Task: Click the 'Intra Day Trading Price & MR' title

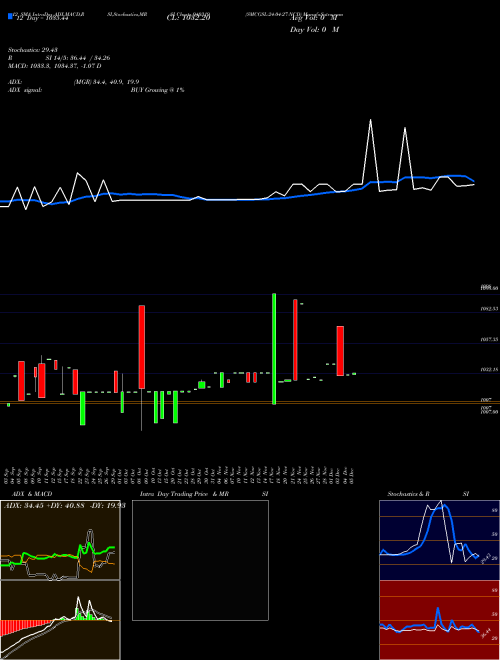Action: (184, 494)
